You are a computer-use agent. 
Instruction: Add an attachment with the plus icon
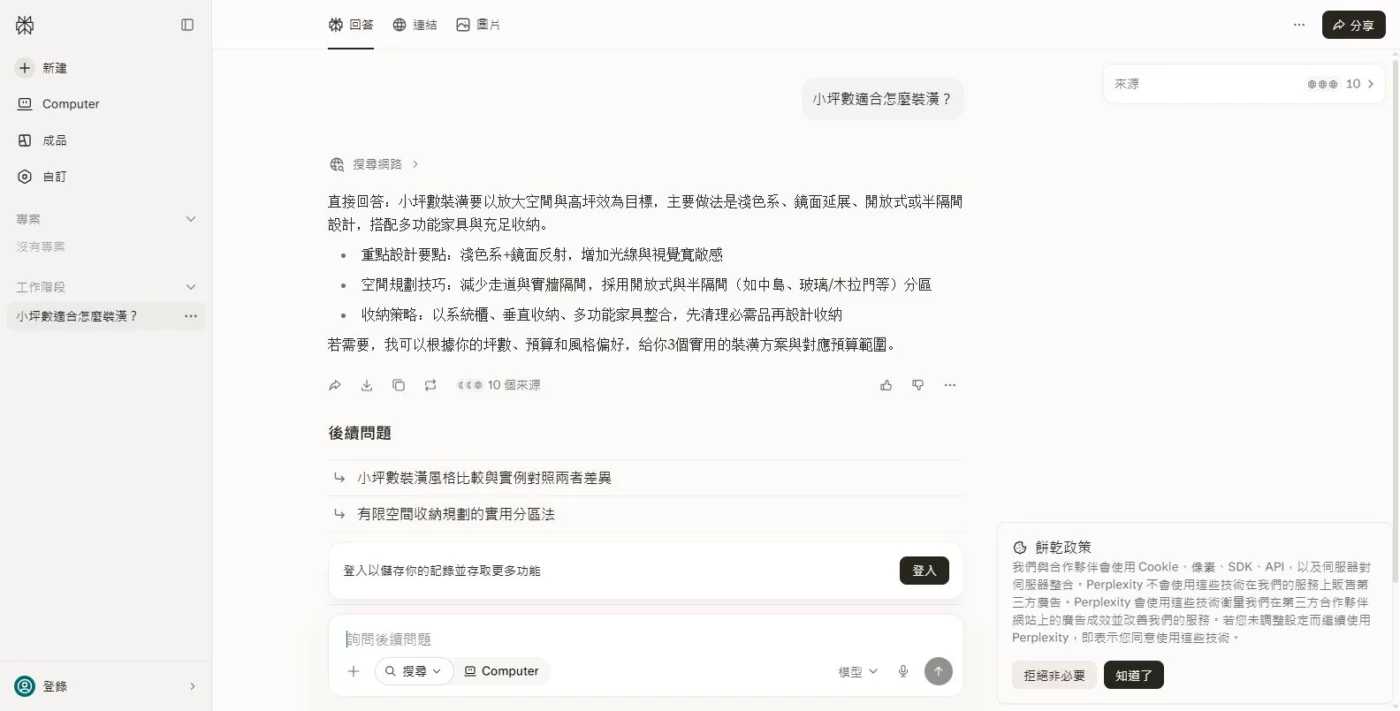click(x=353, y=671)
